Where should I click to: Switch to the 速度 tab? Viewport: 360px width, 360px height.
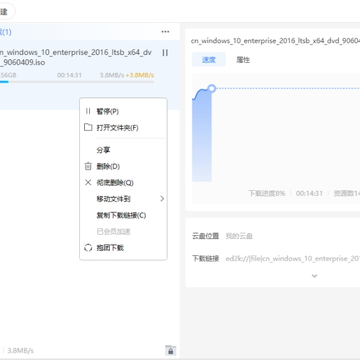click(209, 60)
